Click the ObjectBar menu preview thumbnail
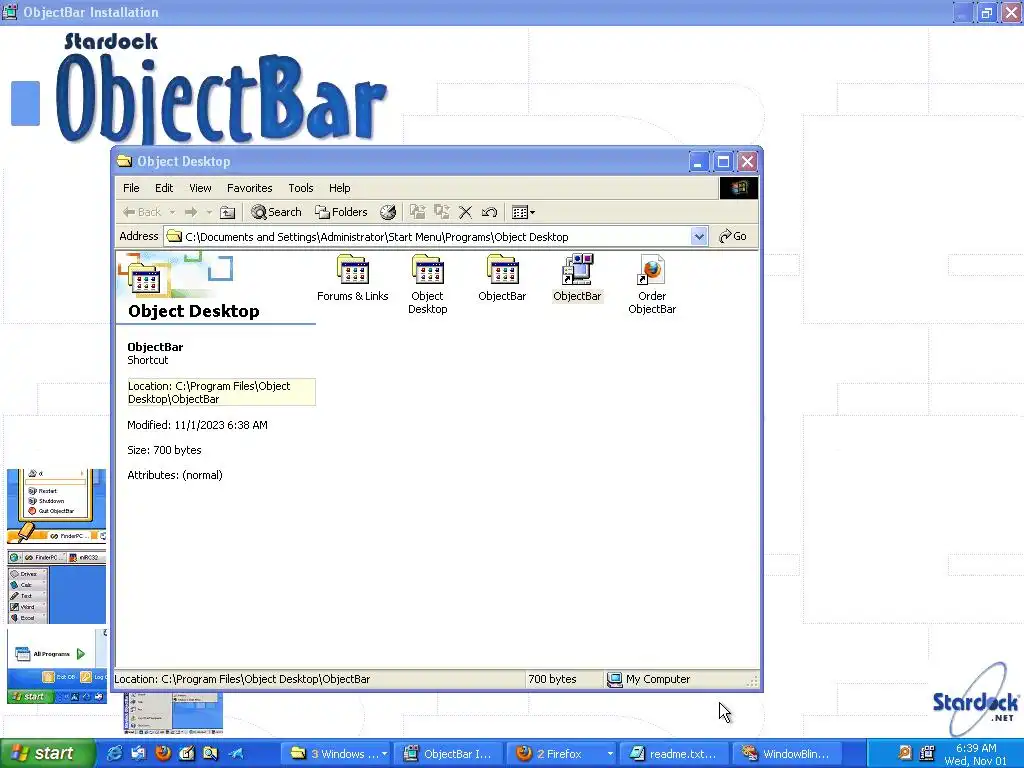Screen dimensions: 1024x768 [x=57, y=506]
